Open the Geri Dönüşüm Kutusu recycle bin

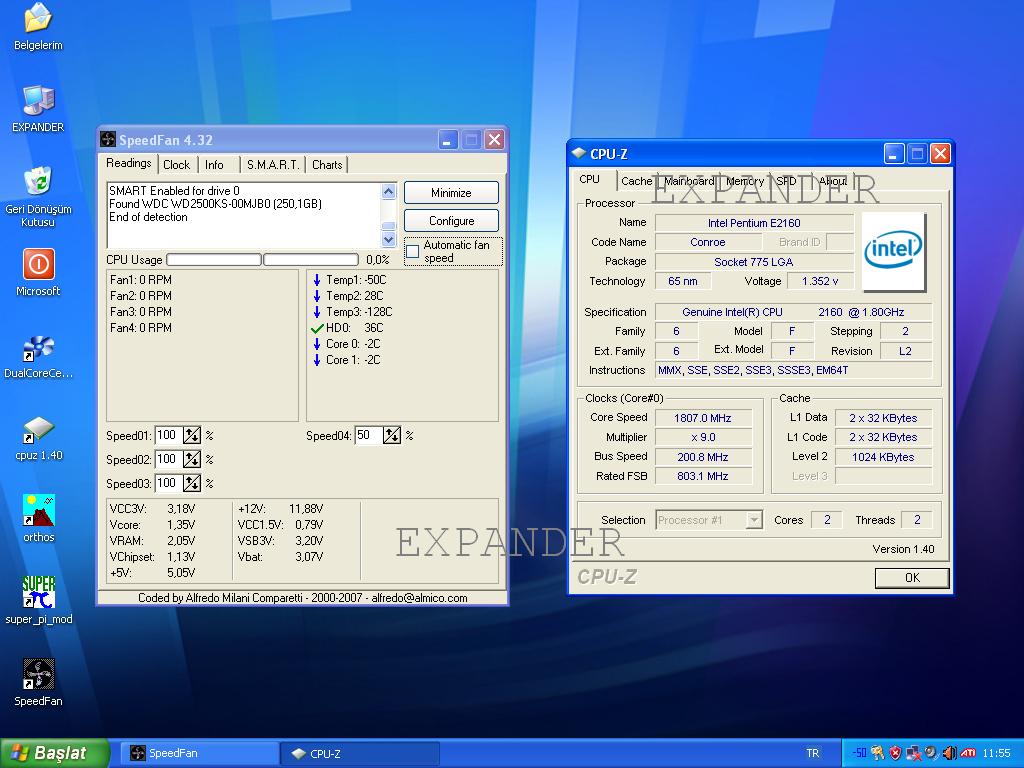pos(38,183)
